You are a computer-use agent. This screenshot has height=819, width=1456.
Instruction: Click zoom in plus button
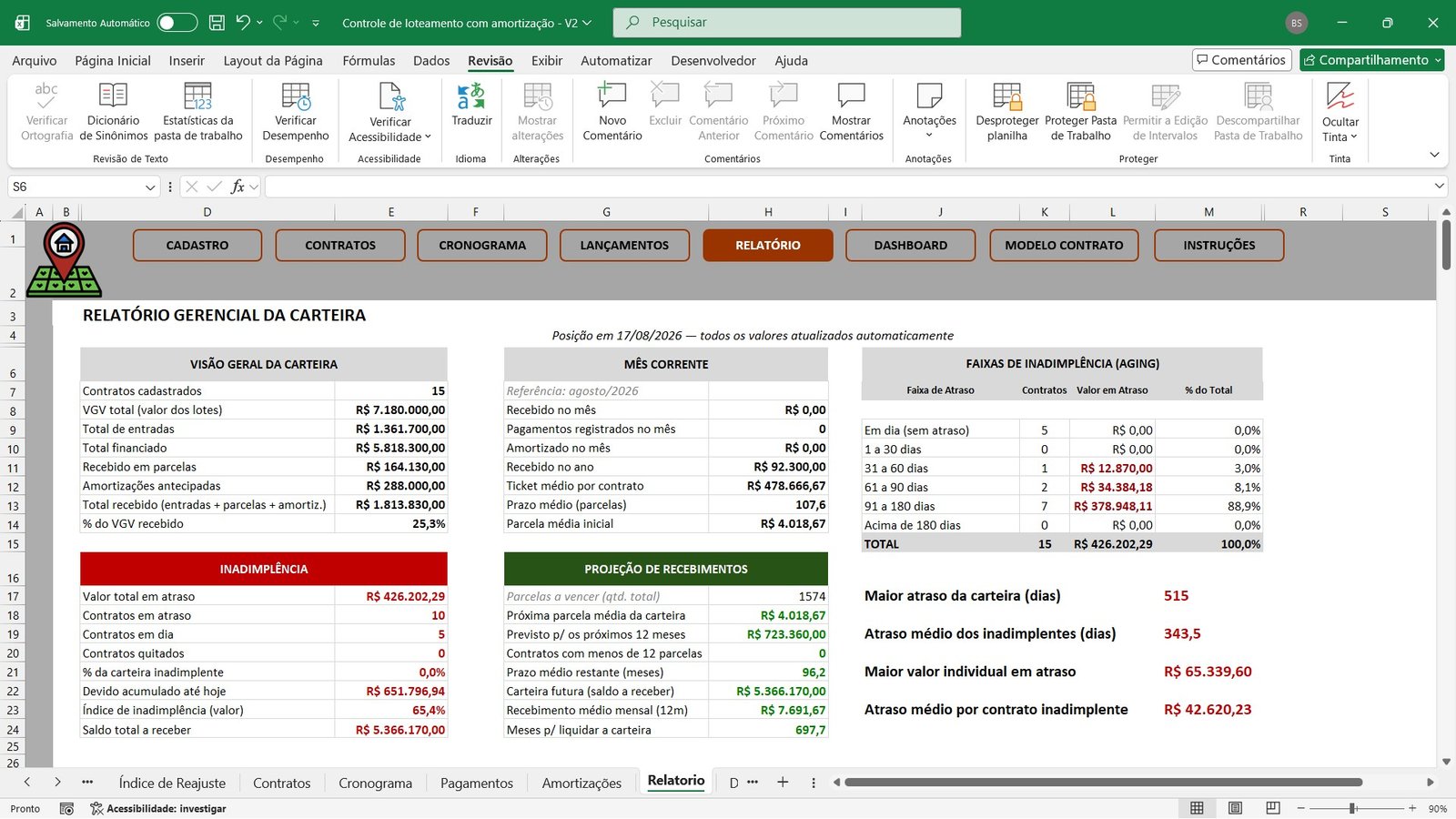tap(1412, 808)
